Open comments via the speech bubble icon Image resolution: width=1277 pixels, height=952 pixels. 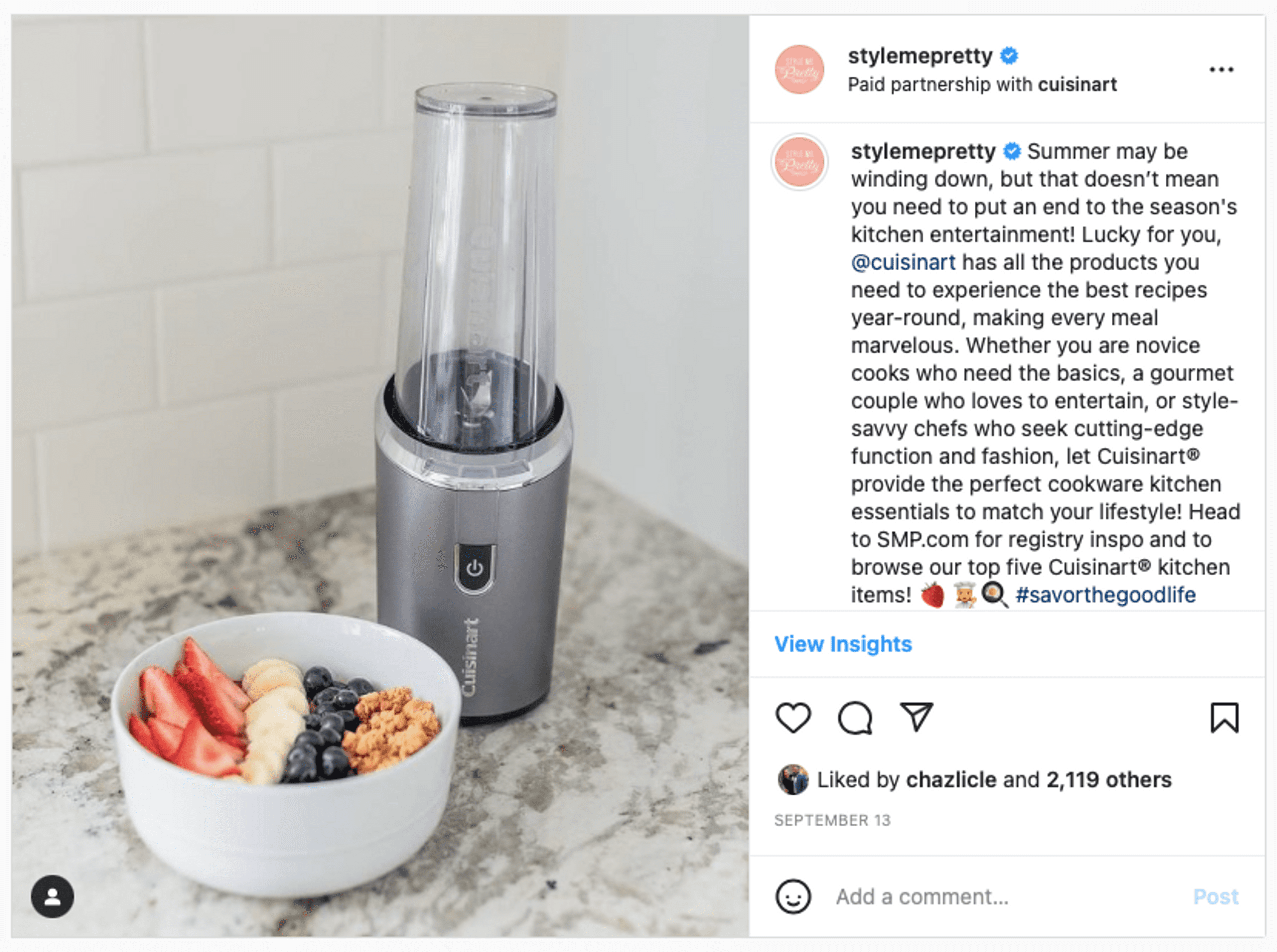tap(855, 718)
